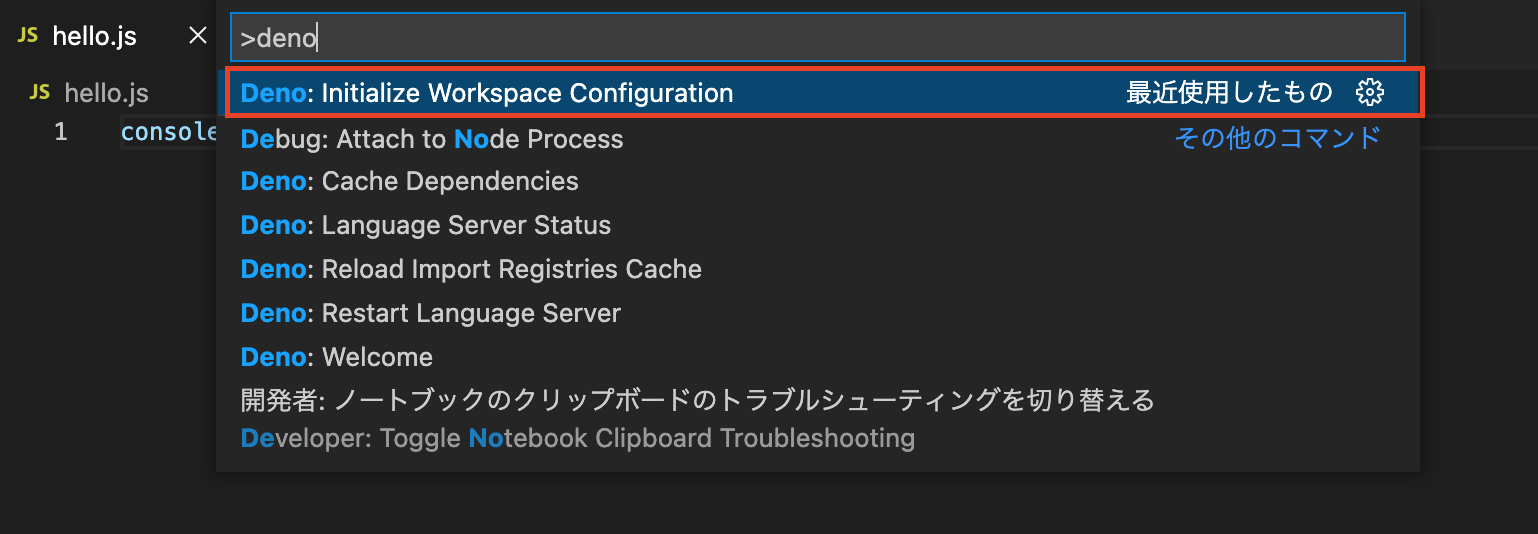Click hello.js in the breadcrumb path
Viewport: 1538px width, 534px height.
pos(106,93)
